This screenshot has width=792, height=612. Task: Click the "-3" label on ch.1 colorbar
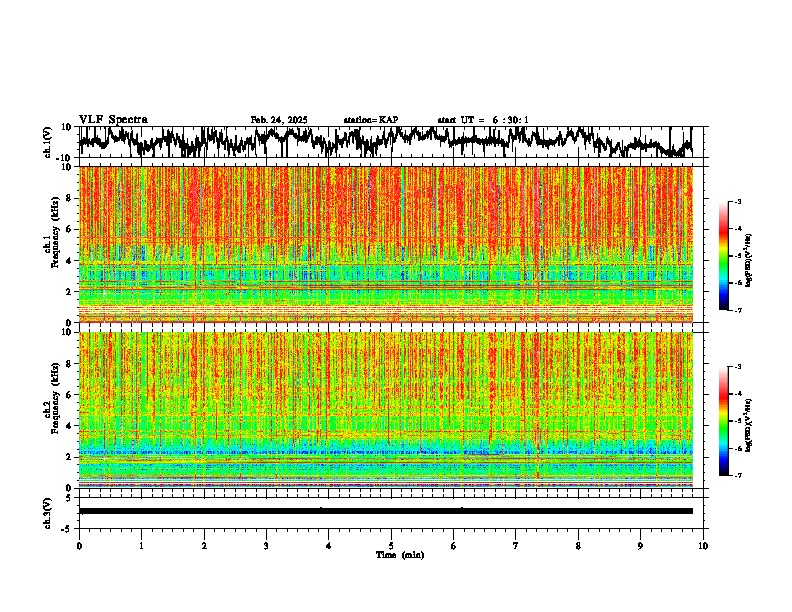click(737, 201)
